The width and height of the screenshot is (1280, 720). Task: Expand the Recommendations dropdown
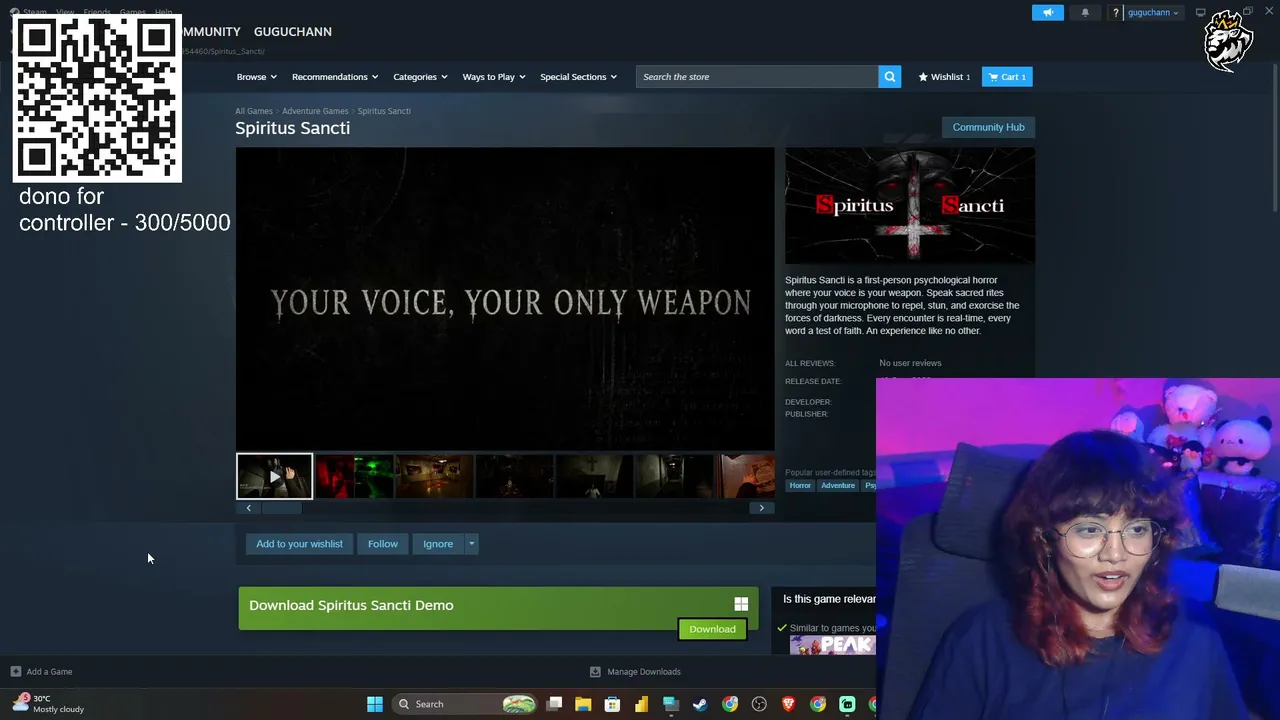(x=335, y=77)
